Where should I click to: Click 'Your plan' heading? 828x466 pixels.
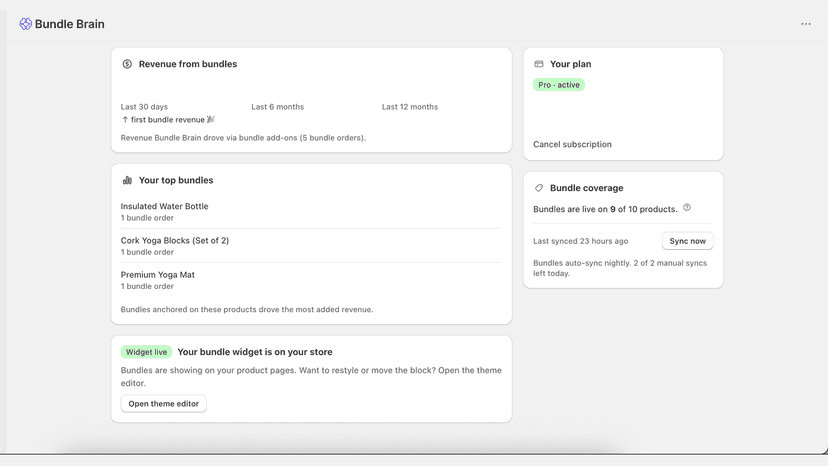[570, 64]
